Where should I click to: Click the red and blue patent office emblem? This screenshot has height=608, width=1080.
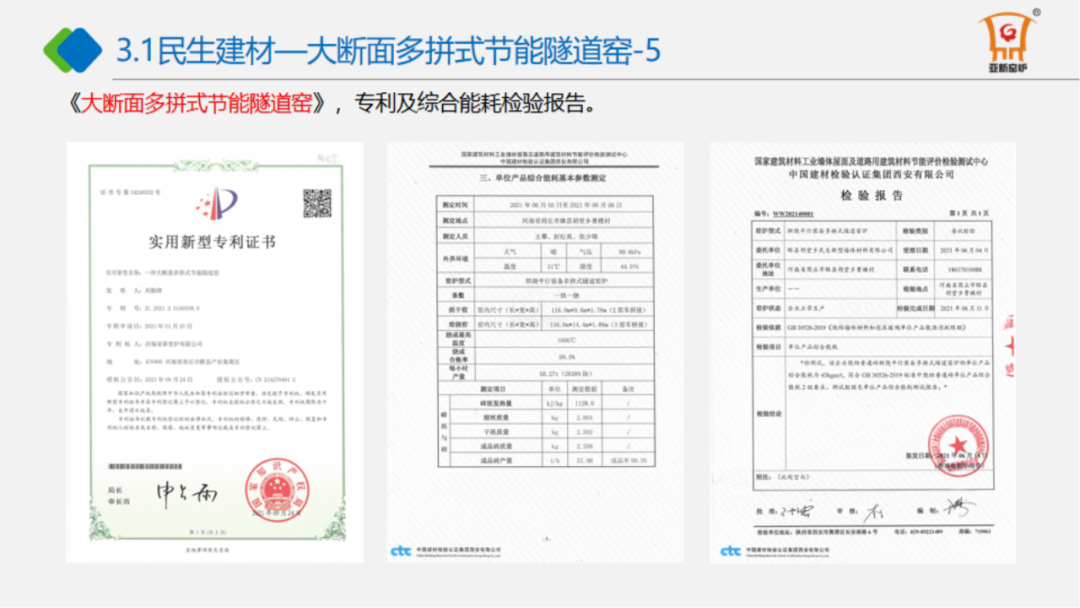pos(217,205)
